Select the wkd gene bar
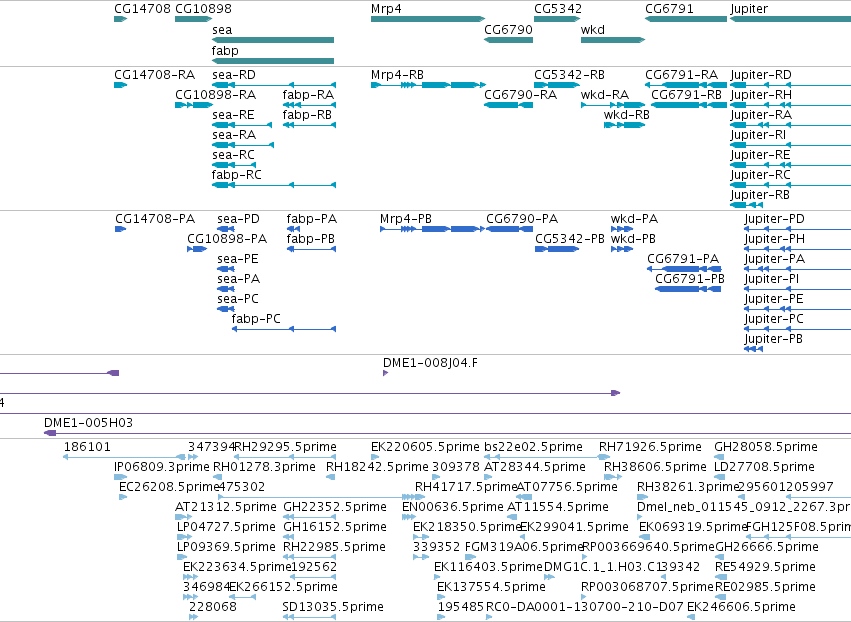This screenshot has width=851, height=622. (613, 40)
